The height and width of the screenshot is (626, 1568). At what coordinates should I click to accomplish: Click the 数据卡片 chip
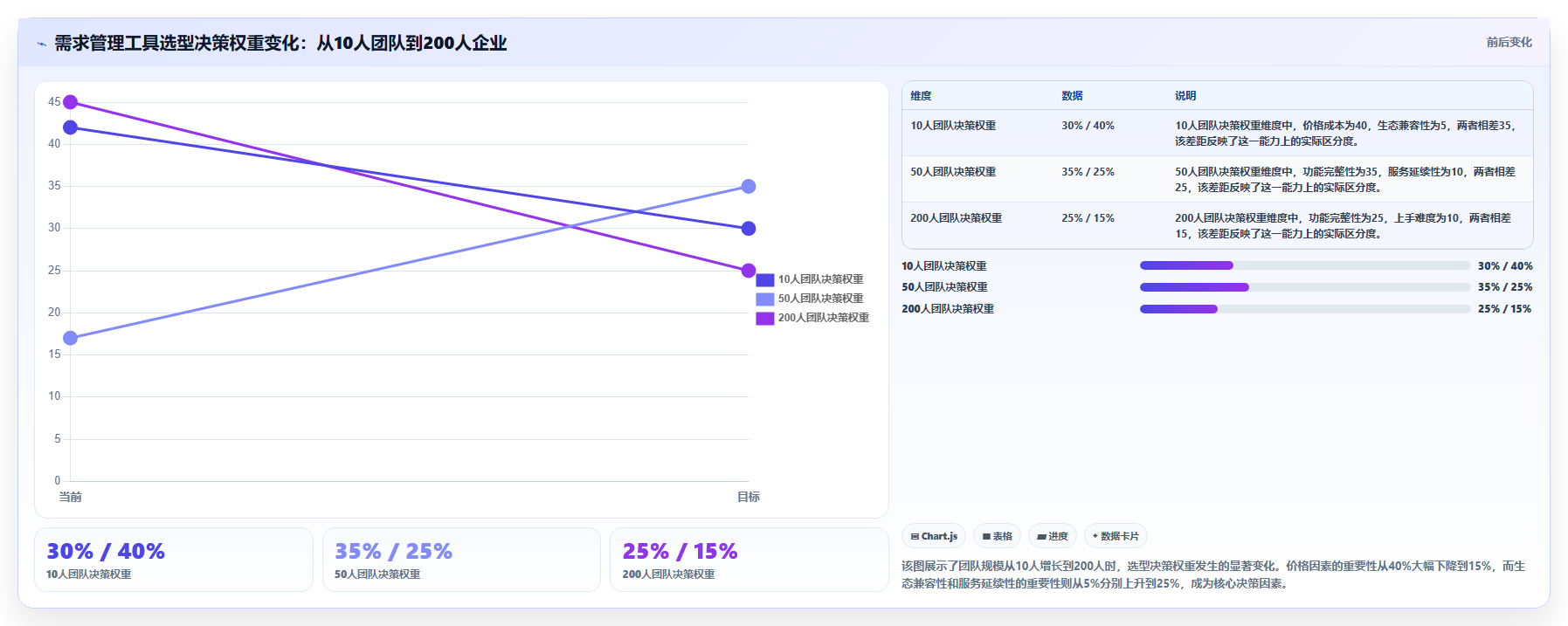pyautogui.click(x=1116, y=536)
